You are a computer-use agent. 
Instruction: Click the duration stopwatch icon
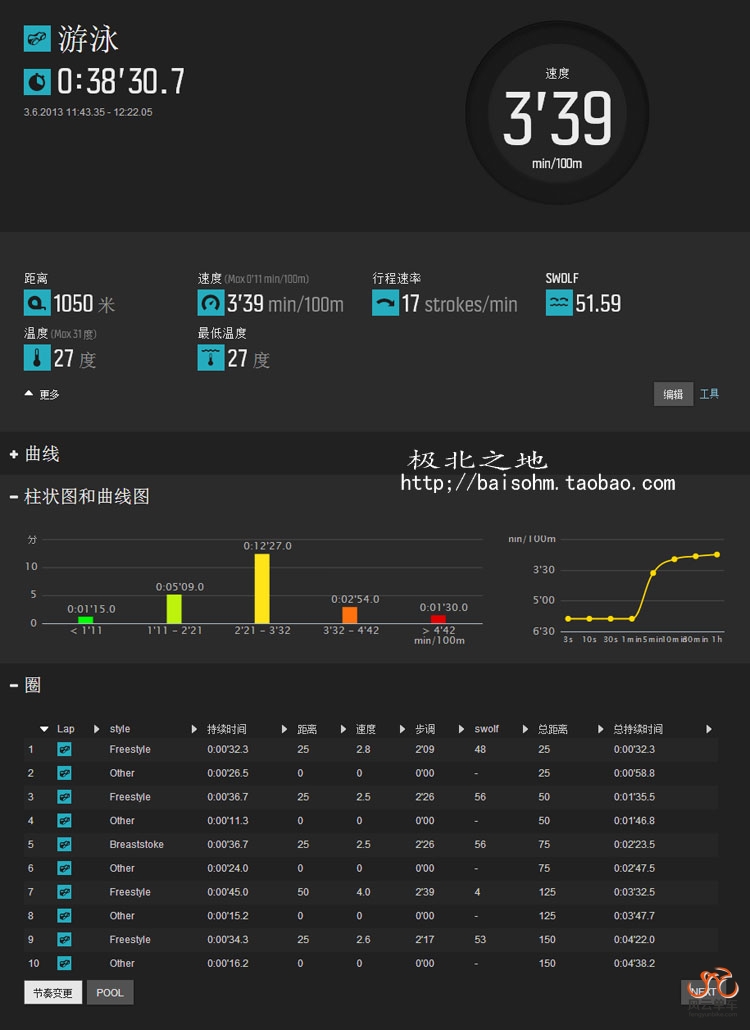37,81
